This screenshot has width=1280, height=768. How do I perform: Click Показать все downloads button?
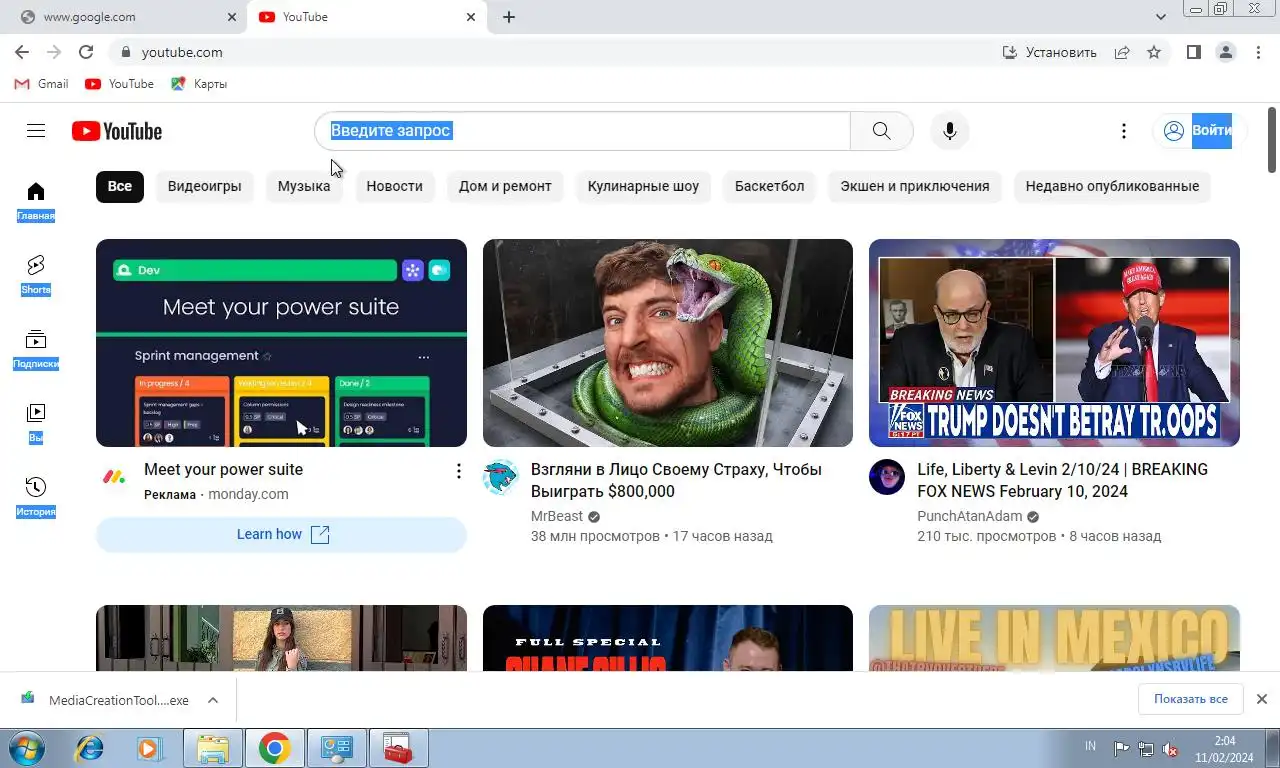click(1190, 699)
